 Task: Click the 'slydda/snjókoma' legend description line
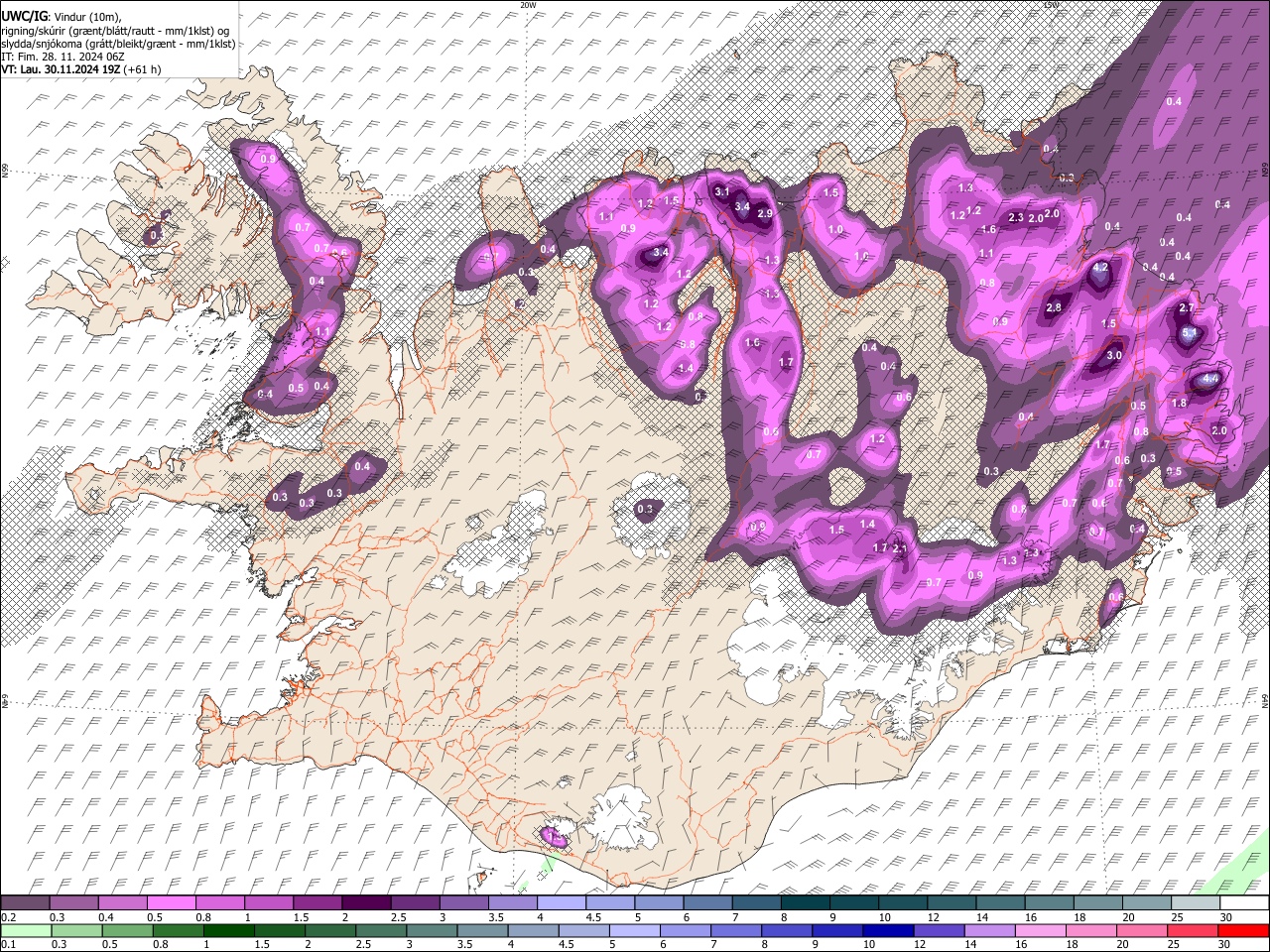[x=119, y=44]
